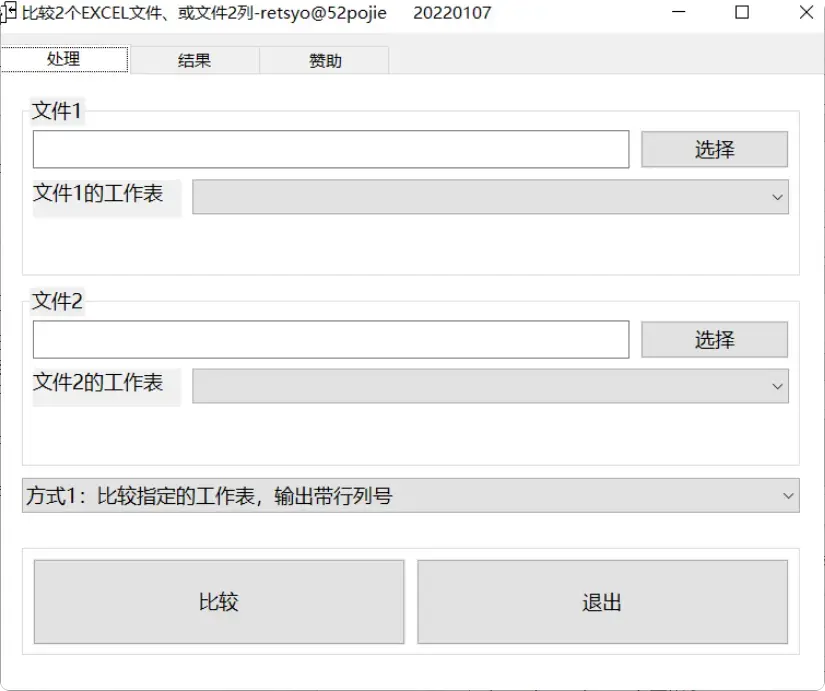Open the 文件1的工作表 worksheet dropdown

(480, 196)
